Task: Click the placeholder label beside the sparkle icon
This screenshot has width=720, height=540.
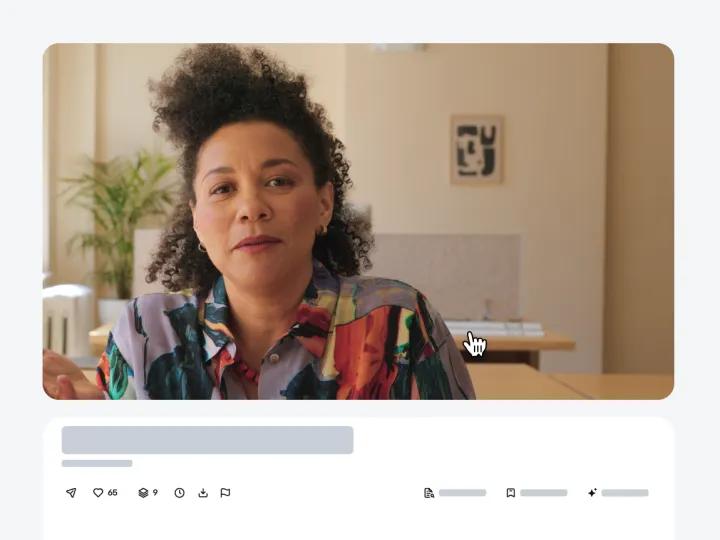Action: [x=625, y=493]
